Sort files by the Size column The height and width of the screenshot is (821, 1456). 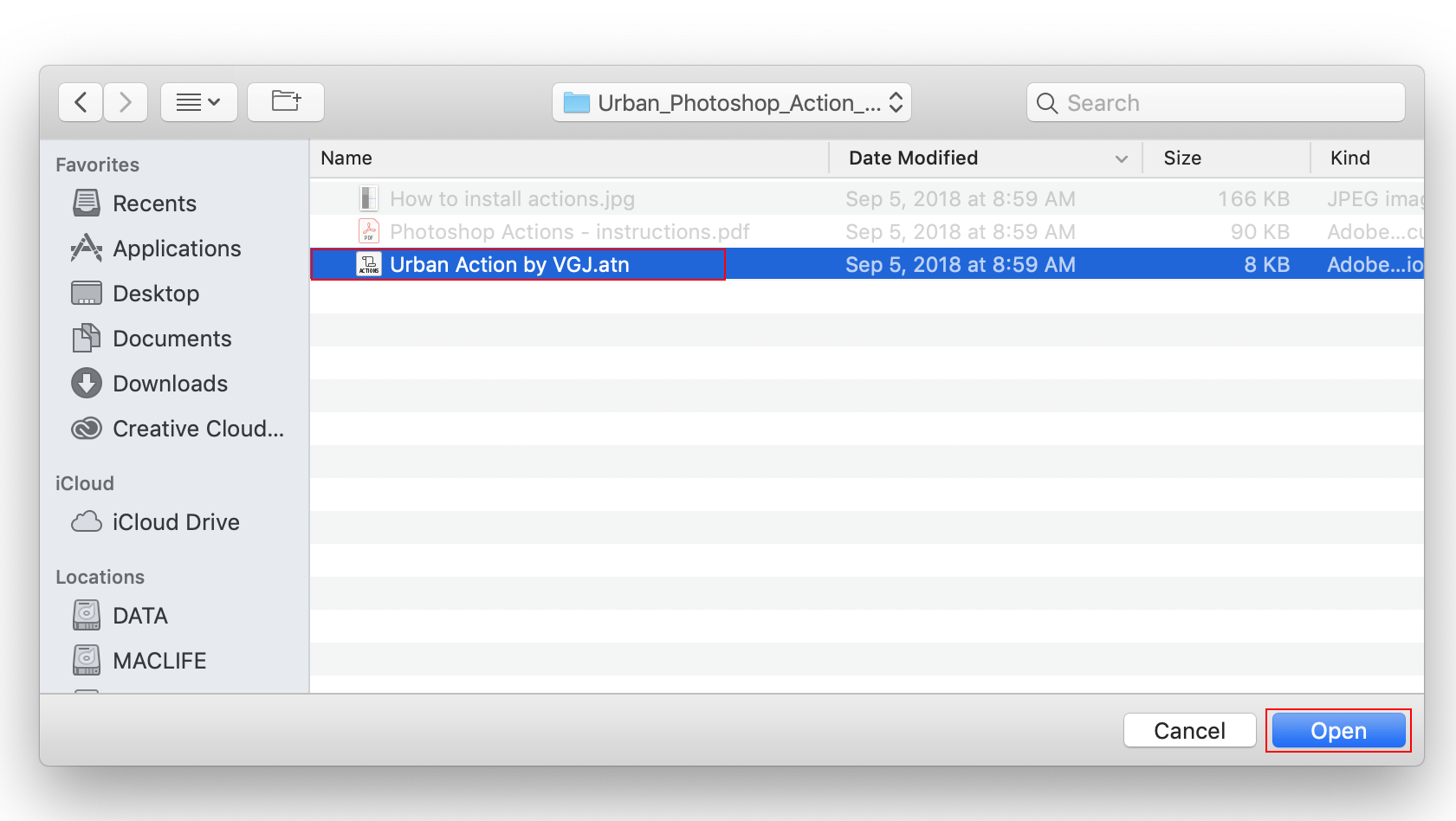(x=1182, y=158)
